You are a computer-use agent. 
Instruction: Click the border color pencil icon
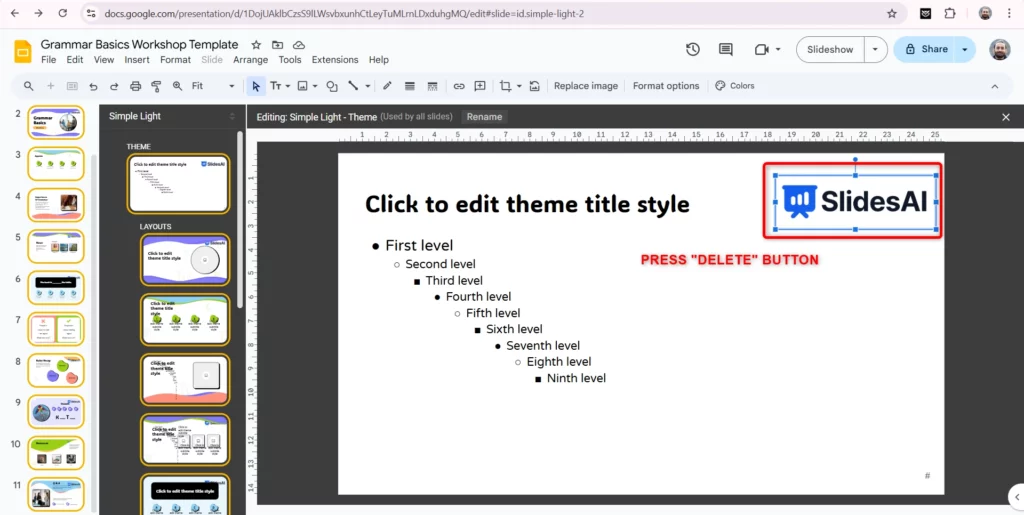[x=387, y=86]
